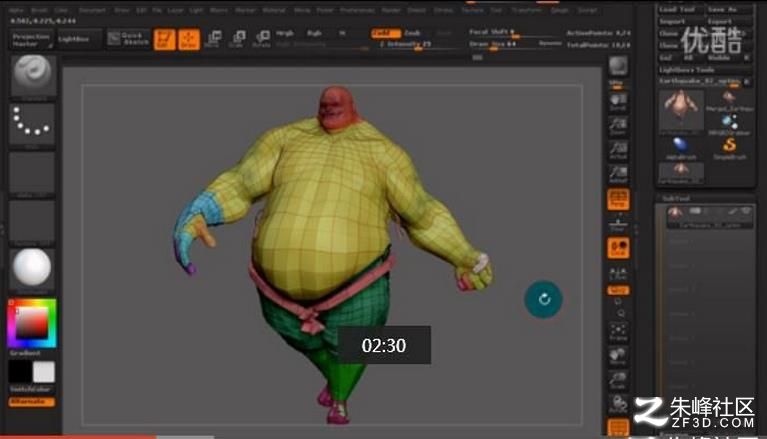Image resolution: width=767 pixels, height=439 pixels.
Task: Toggle Local symmetry button
Action: [x=618, y=248]
